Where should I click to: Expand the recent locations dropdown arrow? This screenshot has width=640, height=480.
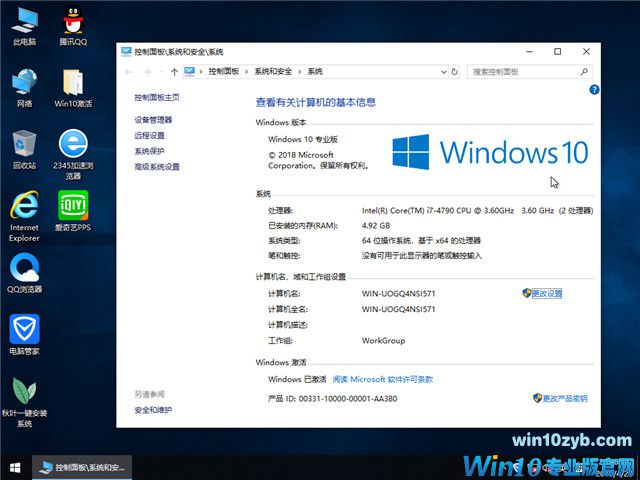(161, 72)
